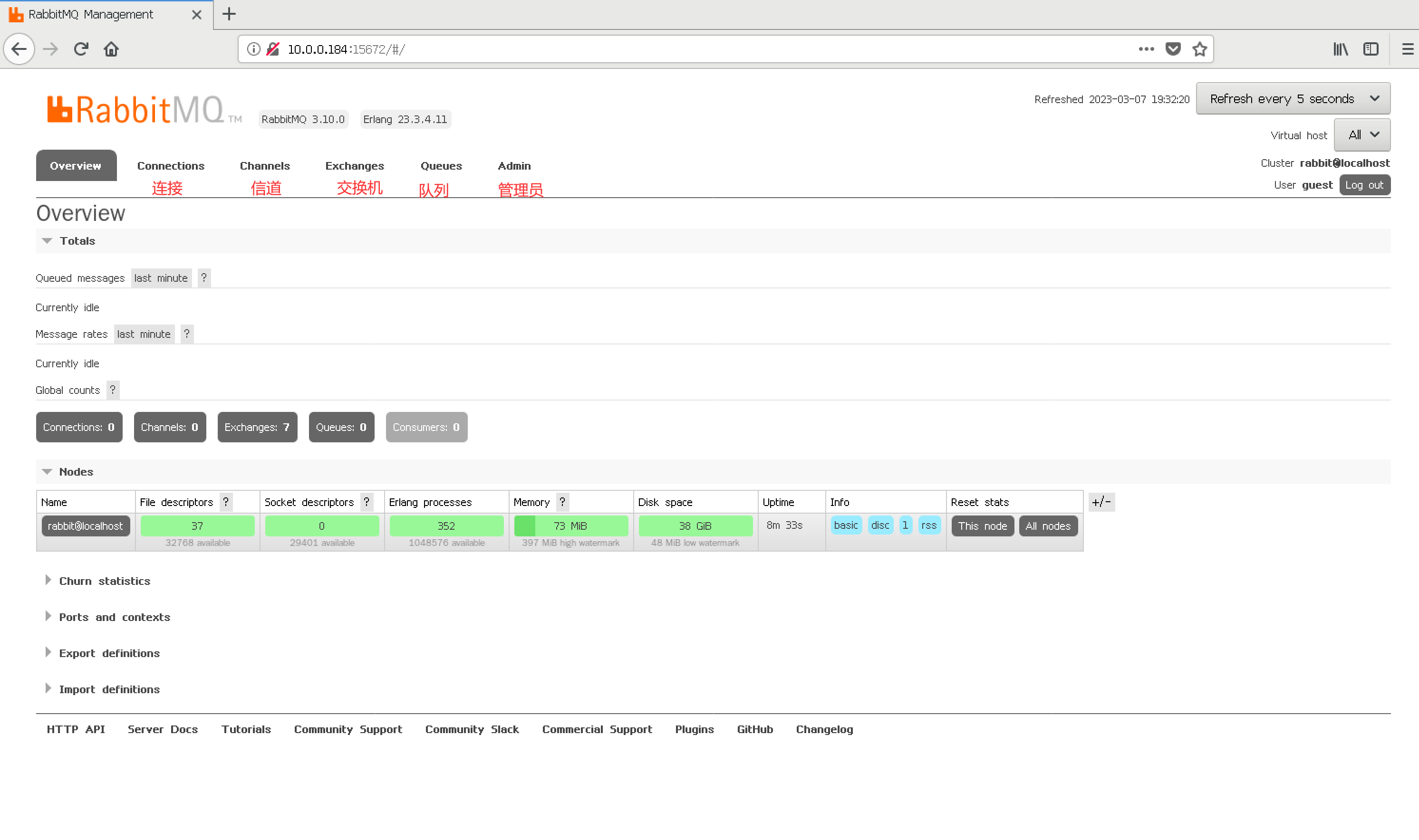Image resolution: width=1419 pixels, height=840 pixels.
Task: Reset stats for This node
Action: pos(983,526)
